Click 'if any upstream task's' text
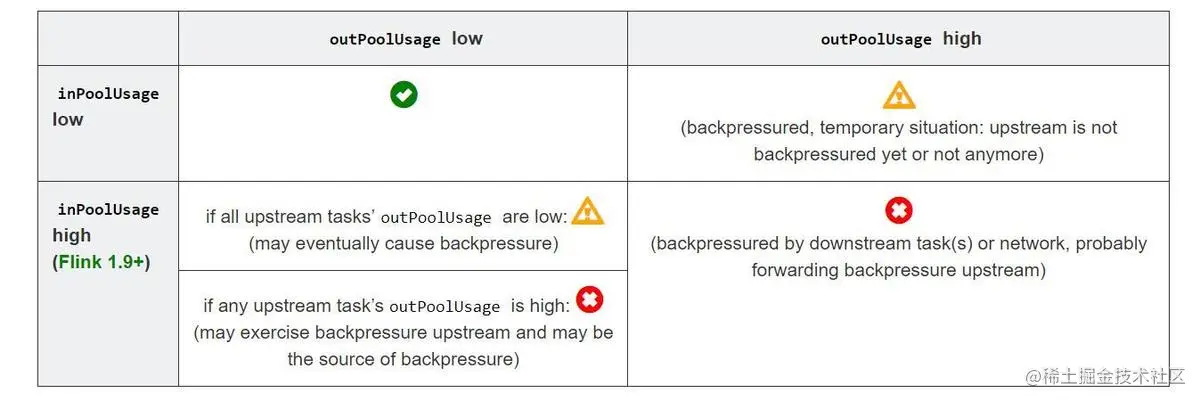1200x401 pixels. (x=294, y=305)
